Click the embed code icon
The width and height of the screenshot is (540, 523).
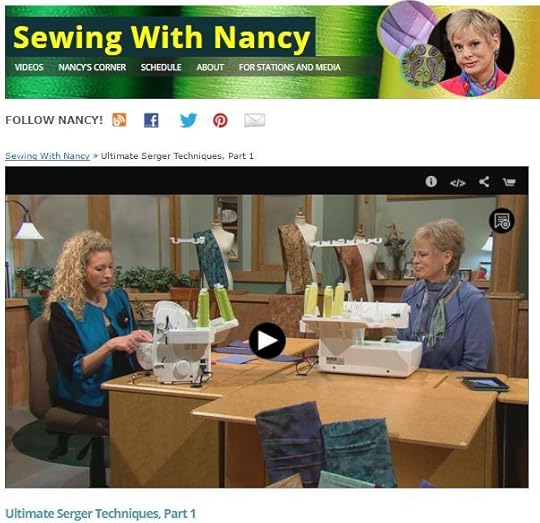pyautogui.click(x=458, y=183)
